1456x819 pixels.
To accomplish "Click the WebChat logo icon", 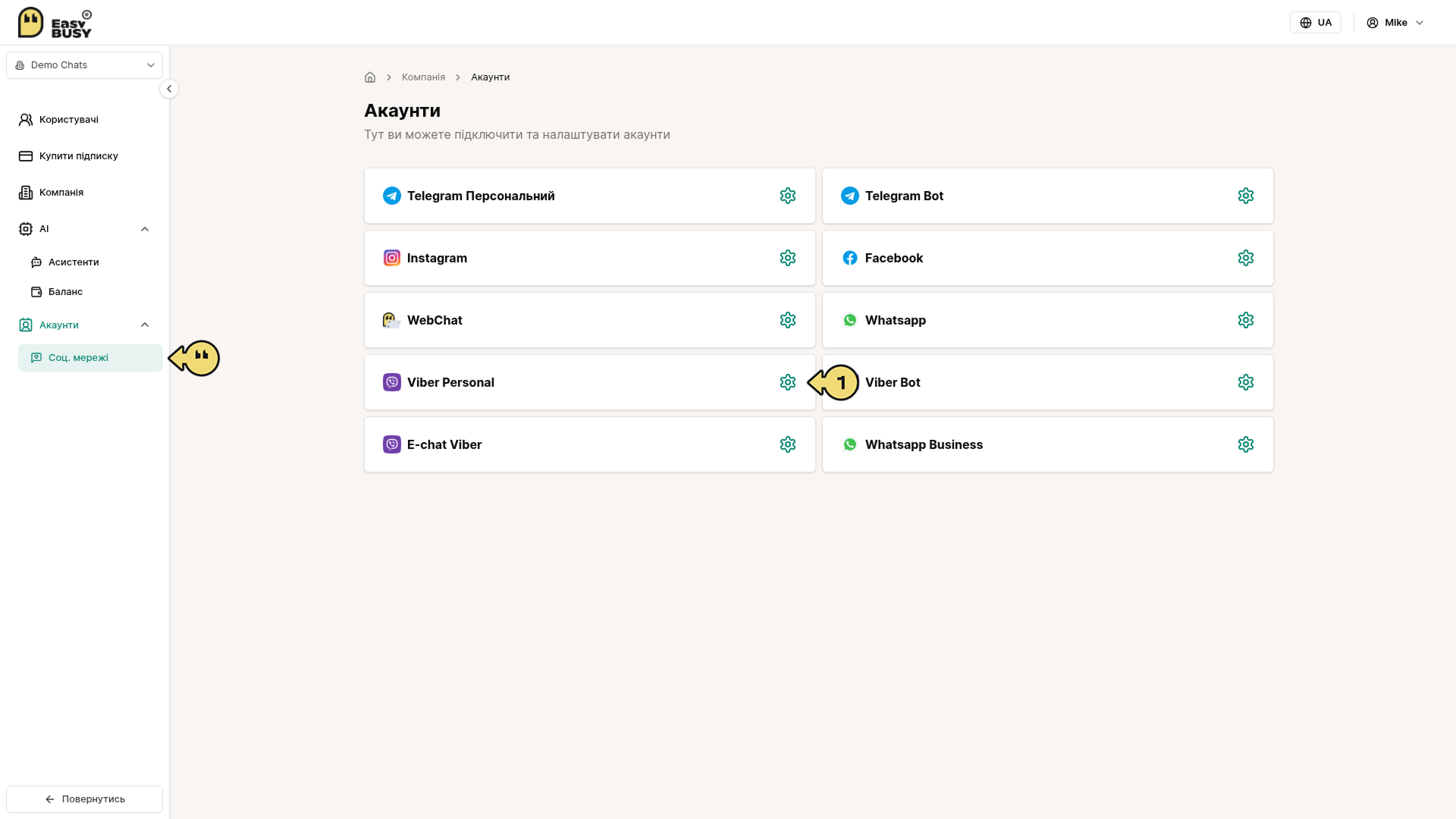I will (x=391, y=320).
